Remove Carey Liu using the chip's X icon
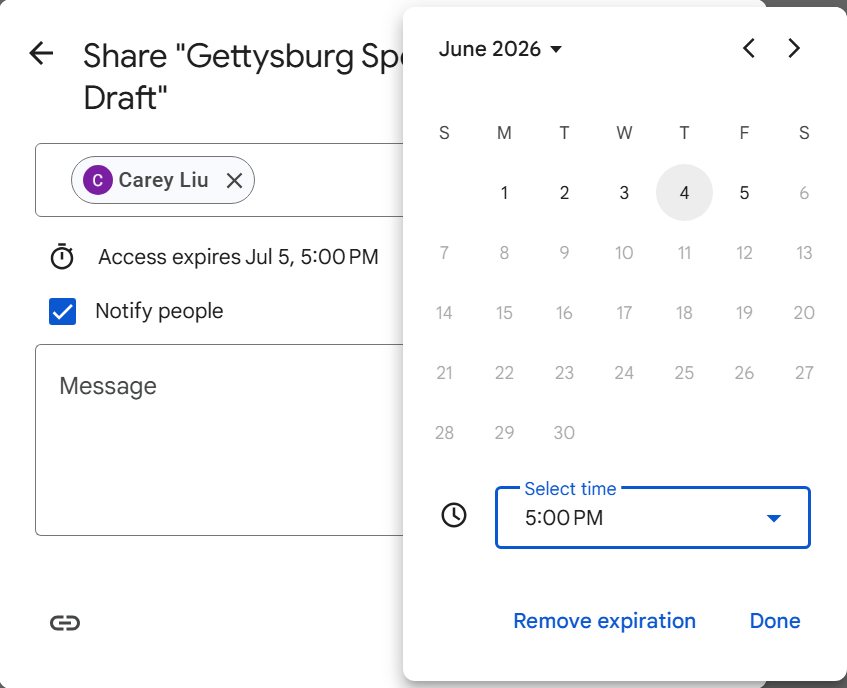This screenshot has width=847, height=688. 235,181
